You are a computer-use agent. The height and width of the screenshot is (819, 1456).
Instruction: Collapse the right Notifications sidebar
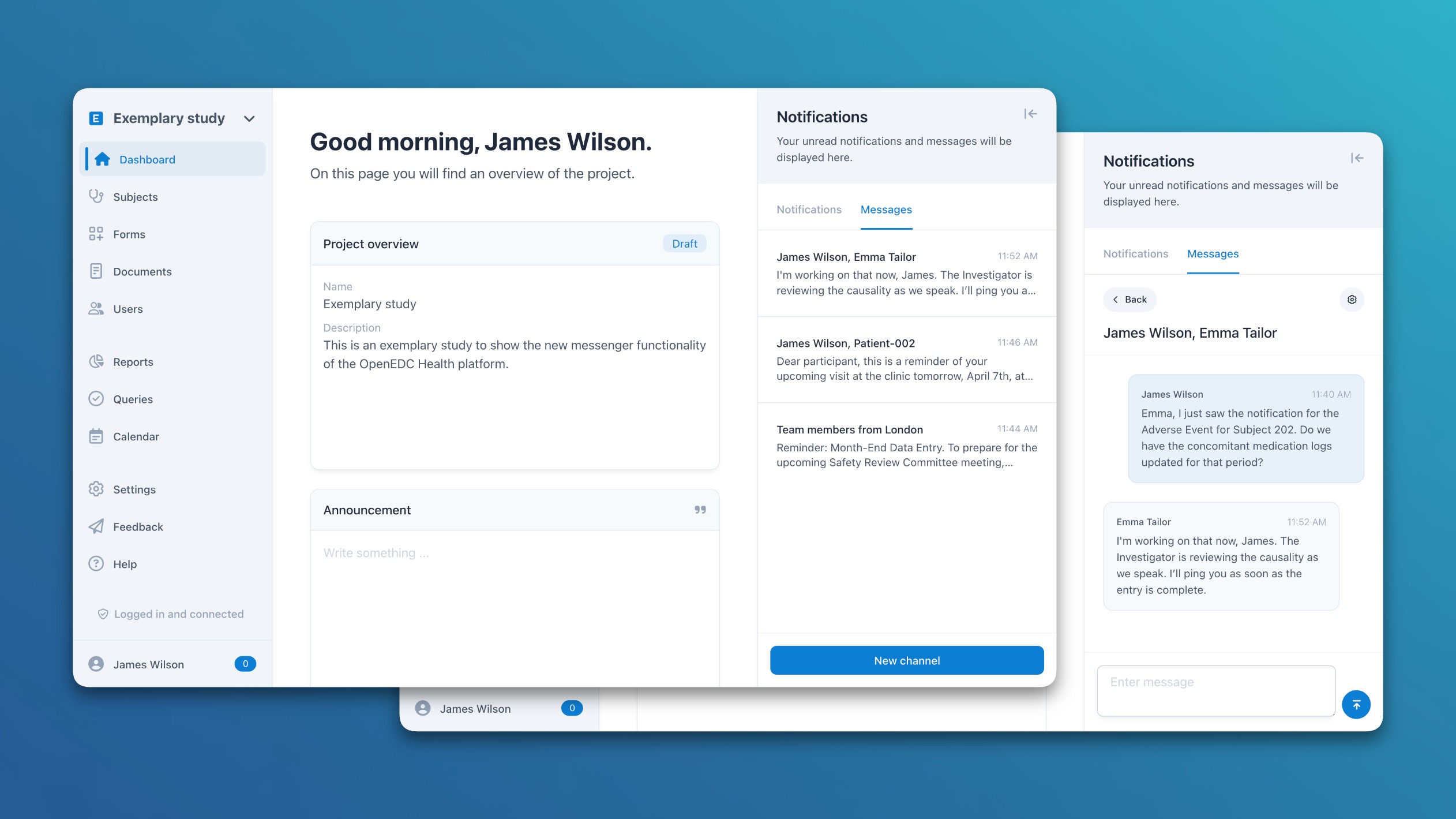pyautogui.click(x=1358, y=158)
